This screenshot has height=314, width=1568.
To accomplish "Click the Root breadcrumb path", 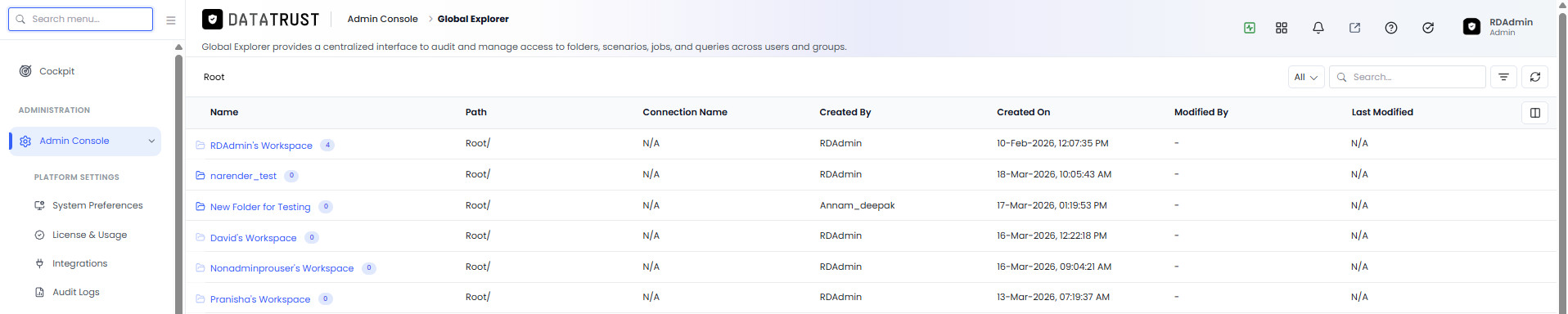I will pos(214,77).
